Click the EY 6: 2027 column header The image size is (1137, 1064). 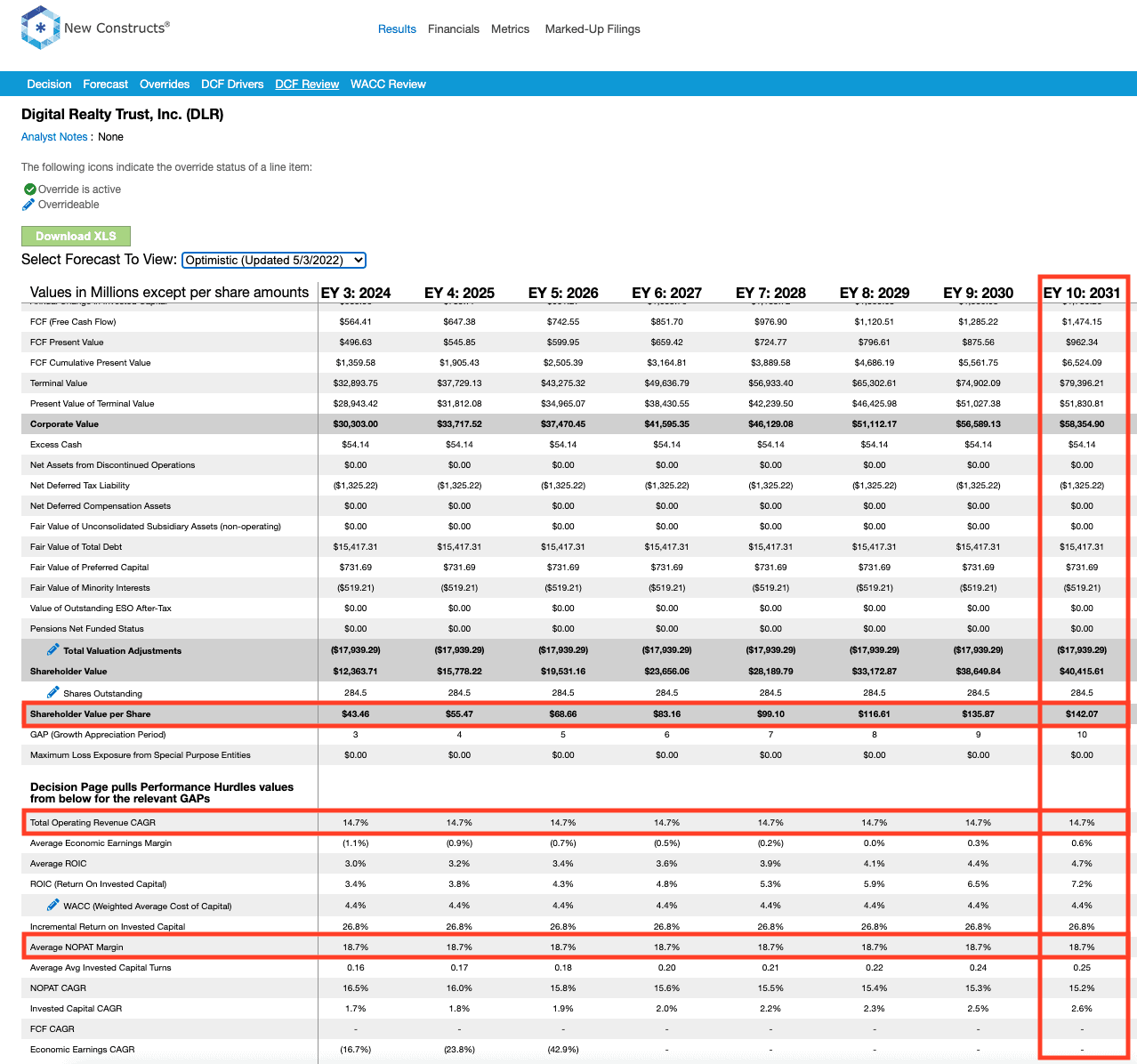(667, 293)
